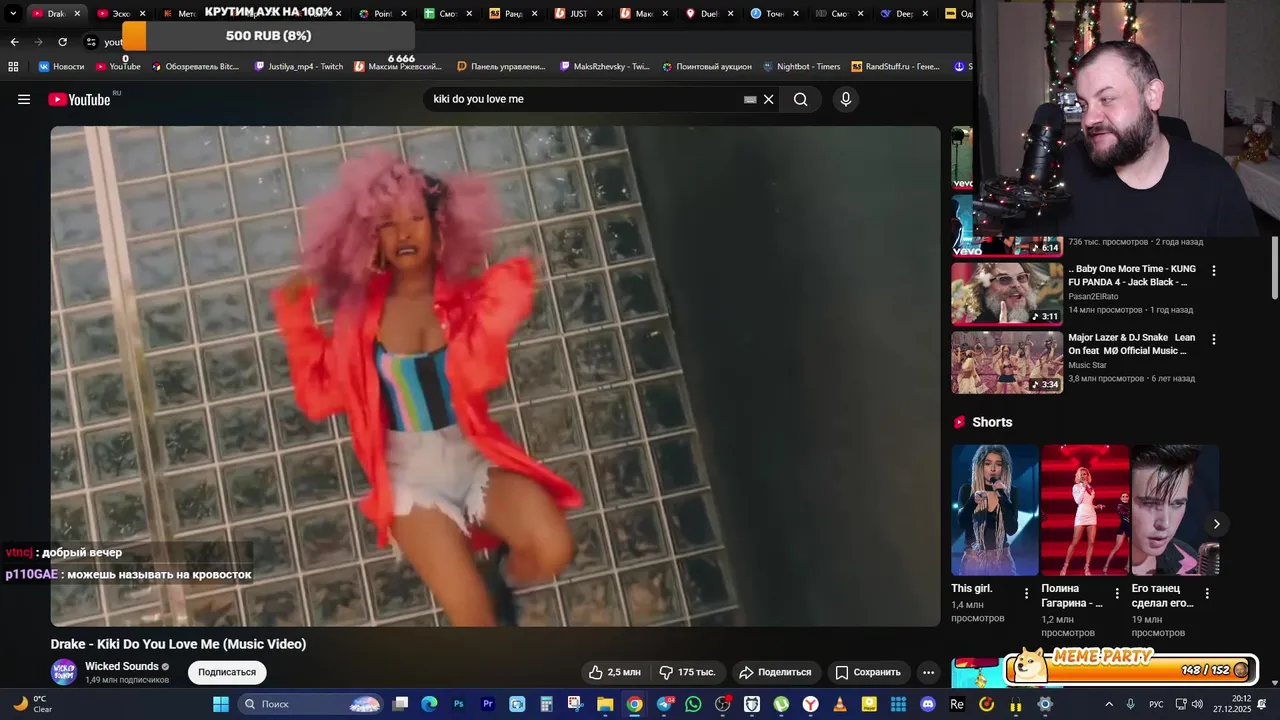Open VLC player from the taskbar

tap(840, 704)
